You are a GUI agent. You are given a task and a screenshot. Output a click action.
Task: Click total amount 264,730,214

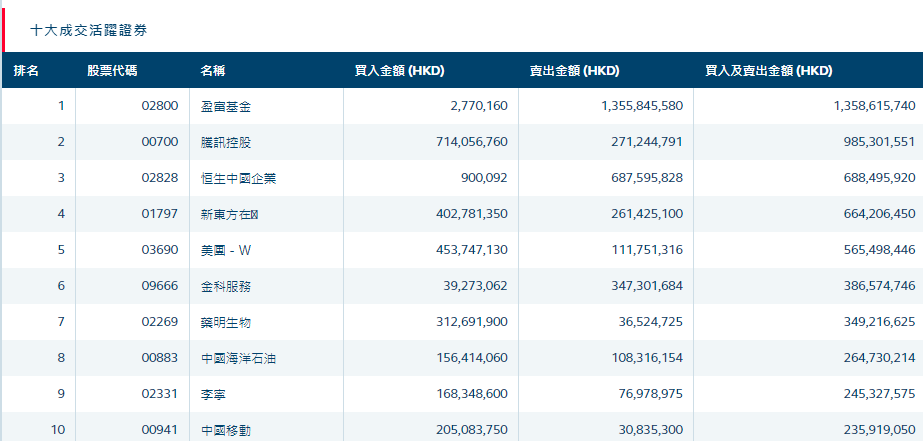click(x=880, y=357)
